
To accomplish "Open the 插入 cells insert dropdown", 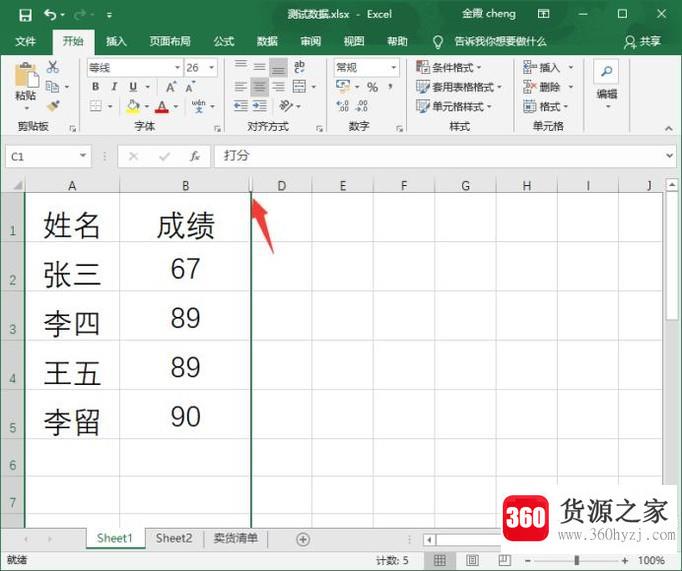I will coord(571,67).
